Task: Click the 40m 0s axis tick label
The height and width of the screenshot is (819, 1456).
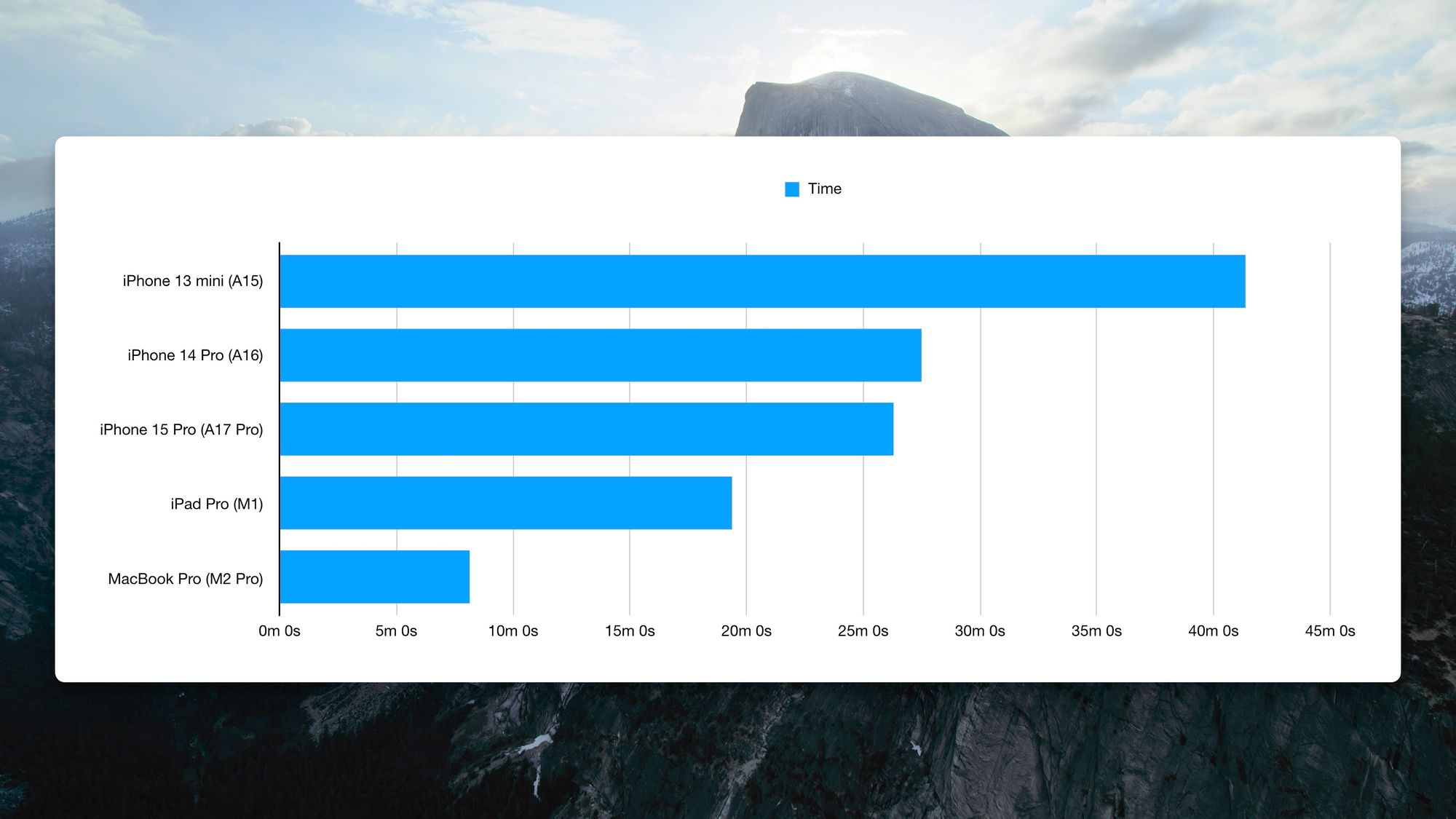Action: point(1214,631)
